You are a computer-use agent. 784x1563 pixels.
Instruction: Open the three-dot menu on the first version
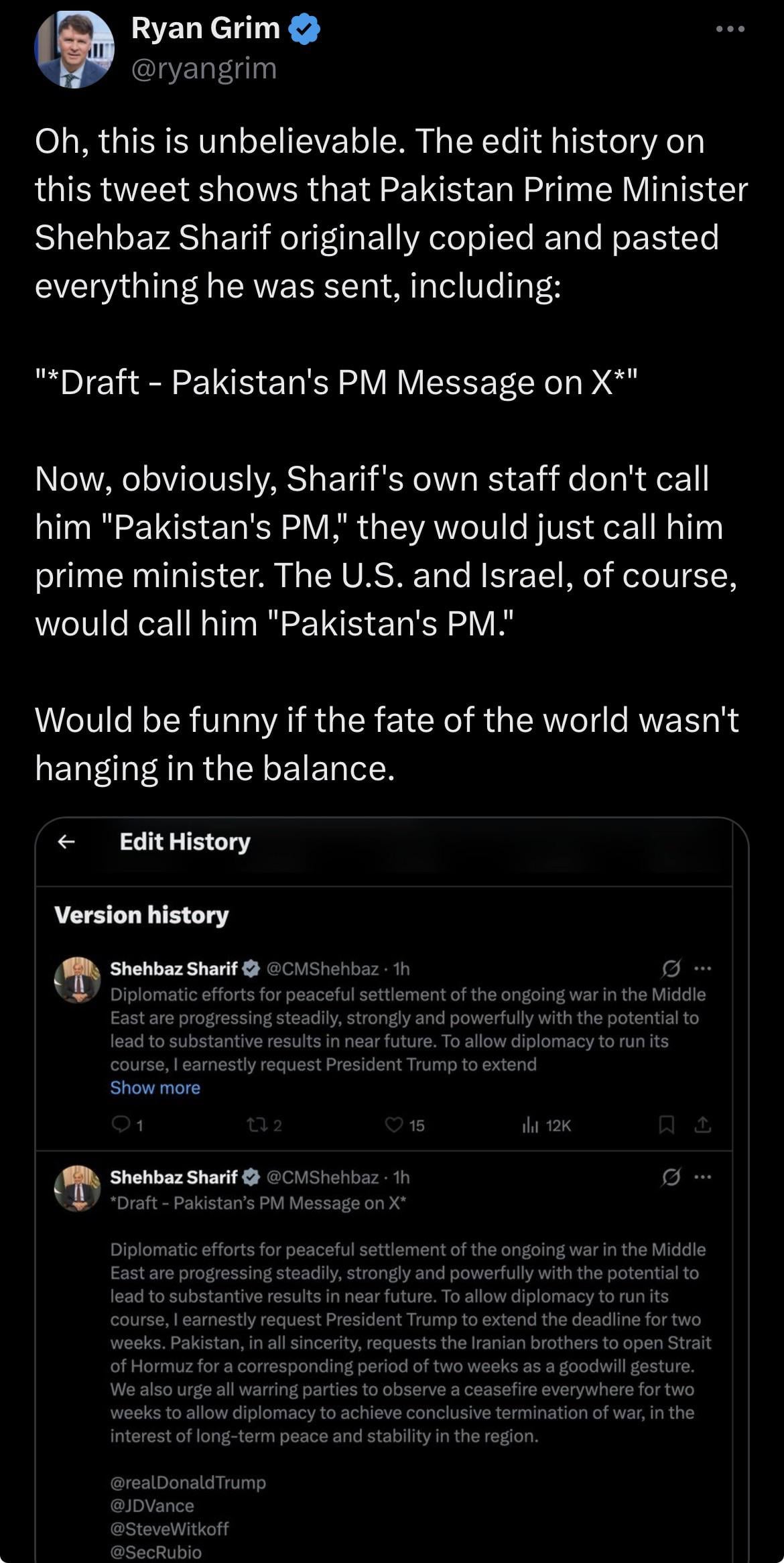tap(702, 968)
